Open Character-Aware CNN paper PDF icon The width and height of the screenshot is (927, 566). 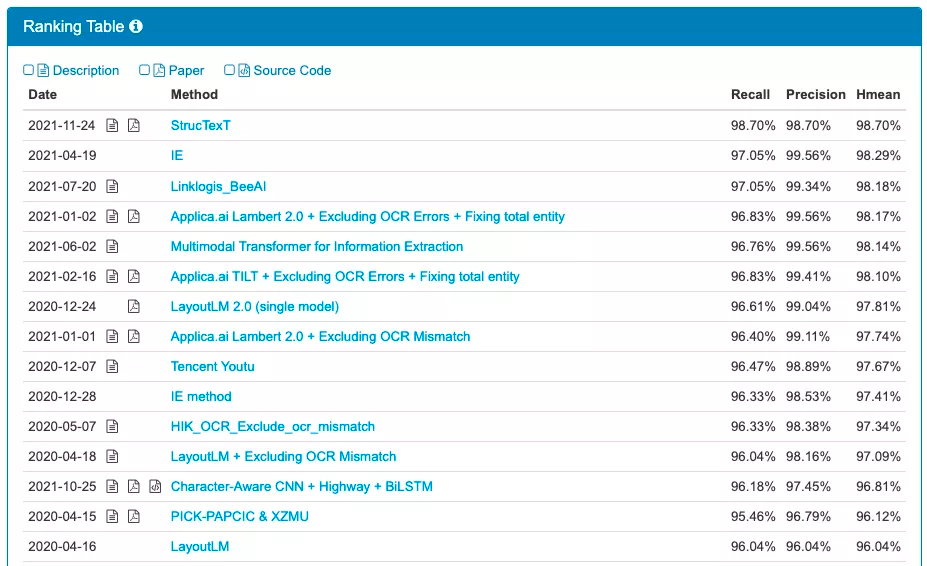click(134, 486)
